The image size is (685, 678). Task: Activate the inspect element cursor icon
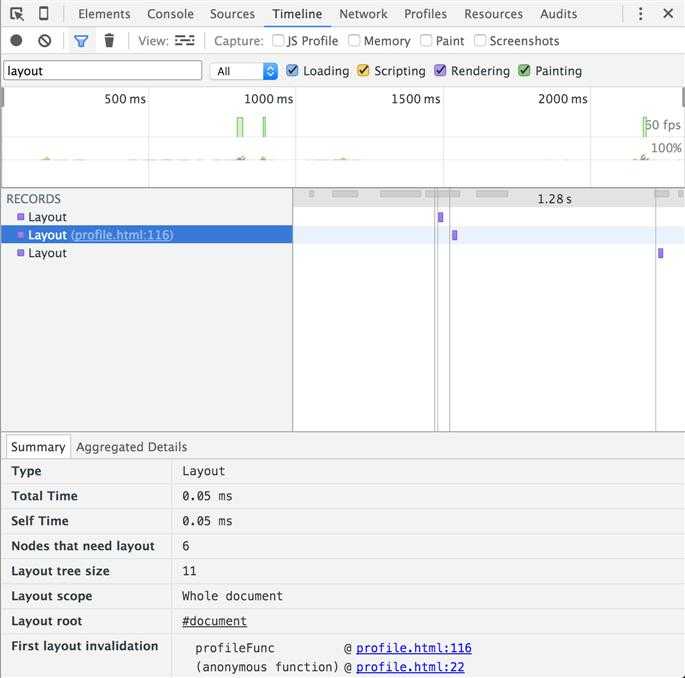click(17, 14)
